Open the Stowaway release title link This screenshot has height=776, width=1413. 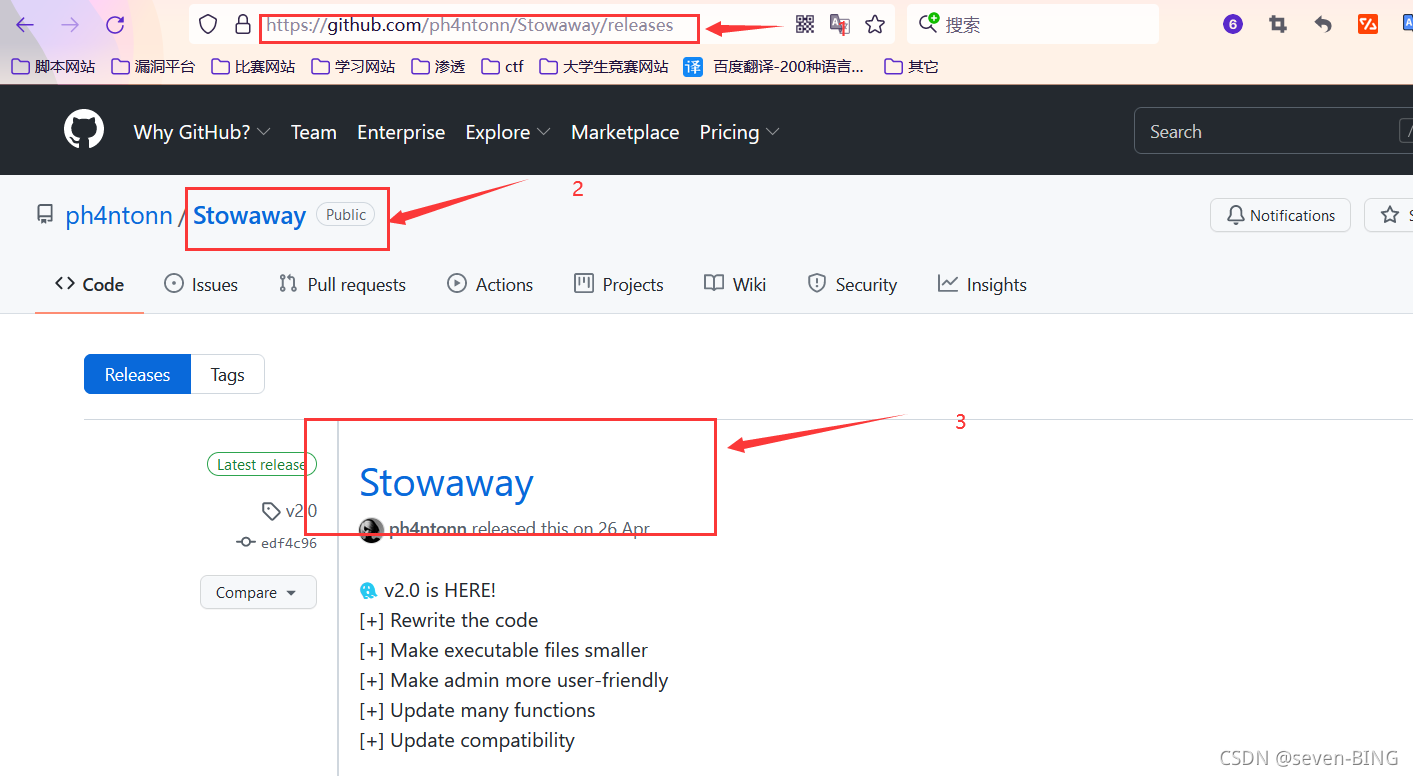[446, 482]
